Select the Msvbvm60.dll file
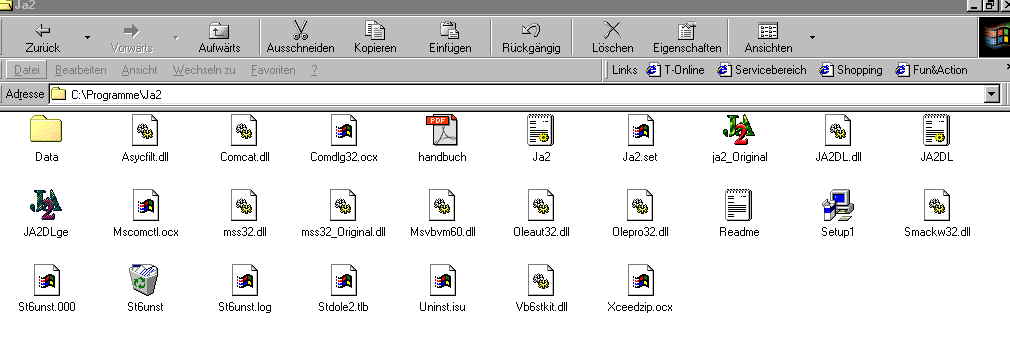1010x363 pixels. [x=443, y=213]
